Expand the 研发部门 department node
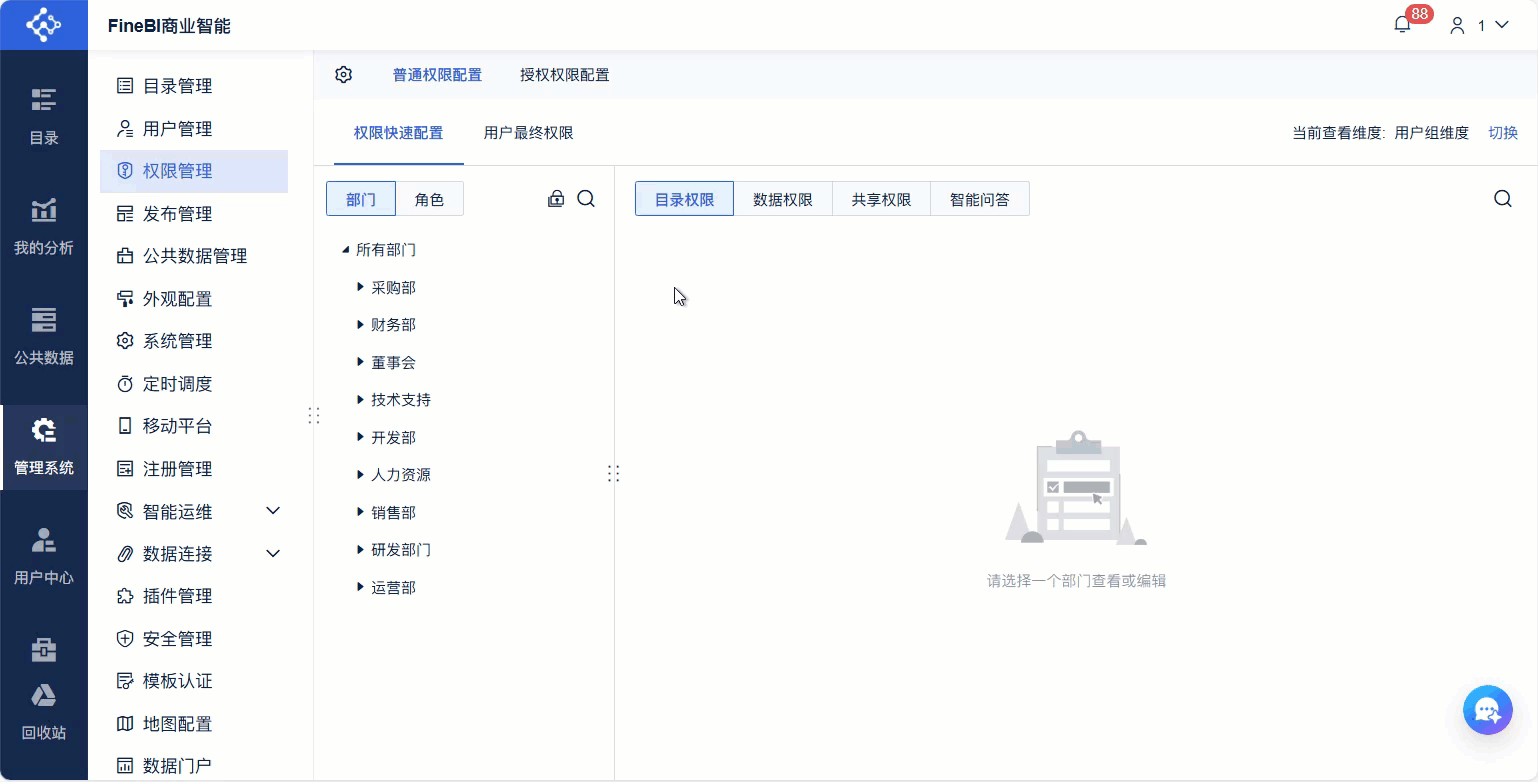 pyautogui.click(x=361, y=550)
